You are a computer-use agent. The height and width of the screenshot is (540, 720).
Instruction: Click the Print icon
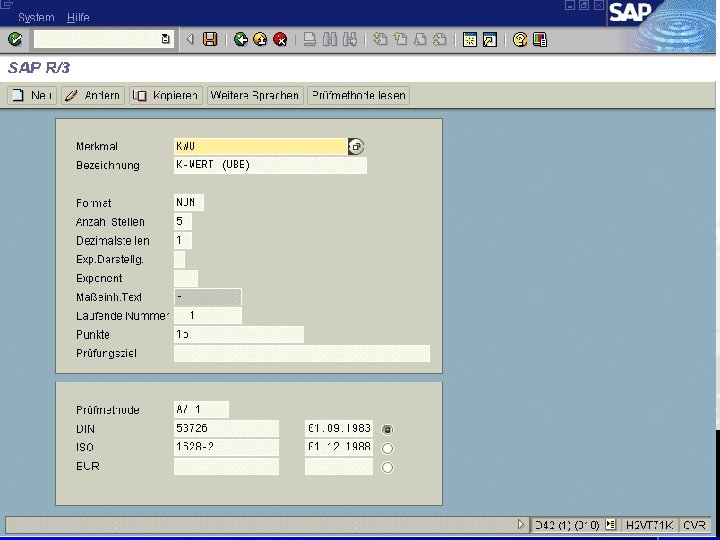pyautogui.click(x=310, y=39)
